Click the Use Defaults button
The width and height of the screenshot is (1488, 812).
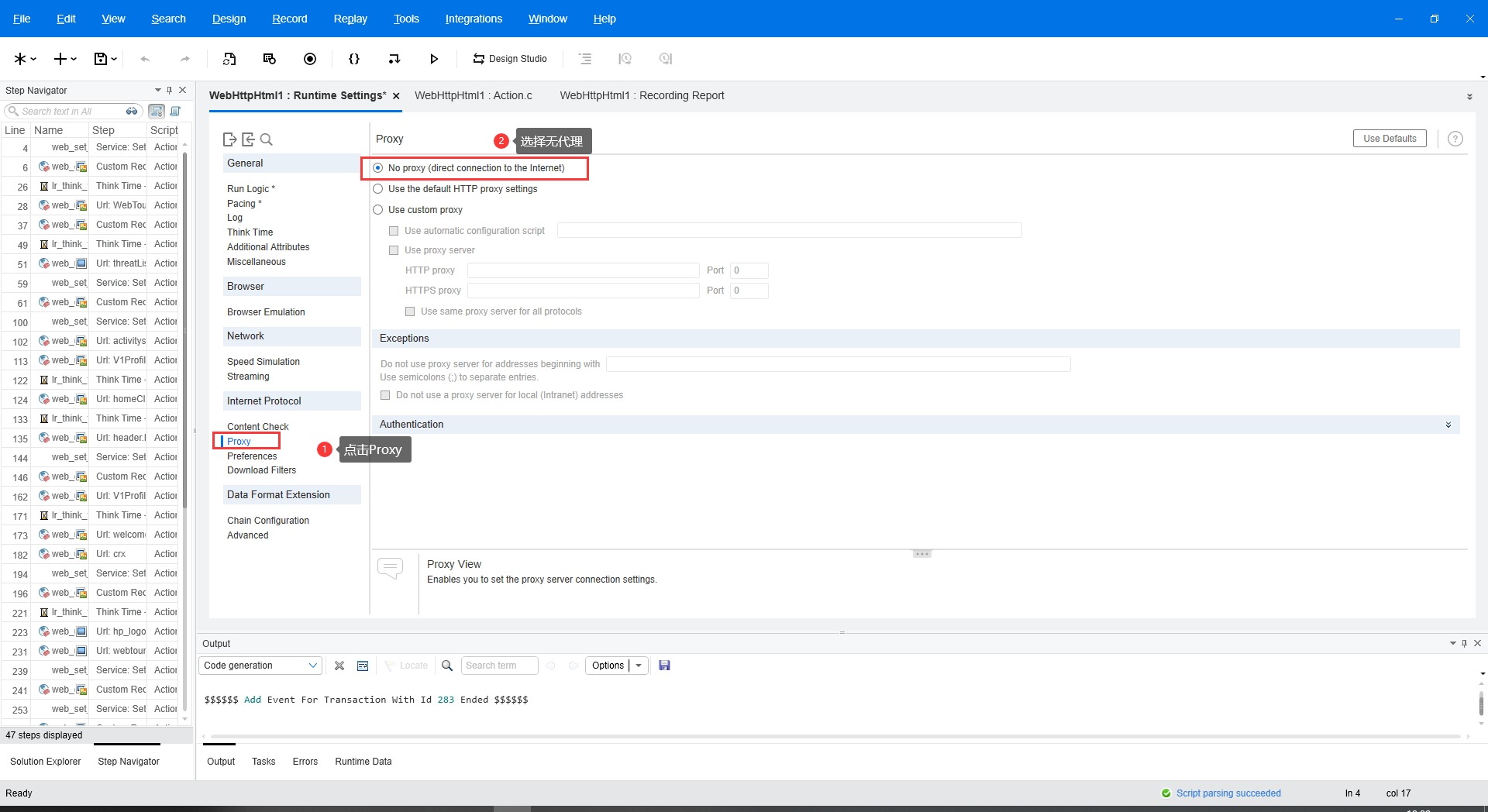tap(1390, 139)
